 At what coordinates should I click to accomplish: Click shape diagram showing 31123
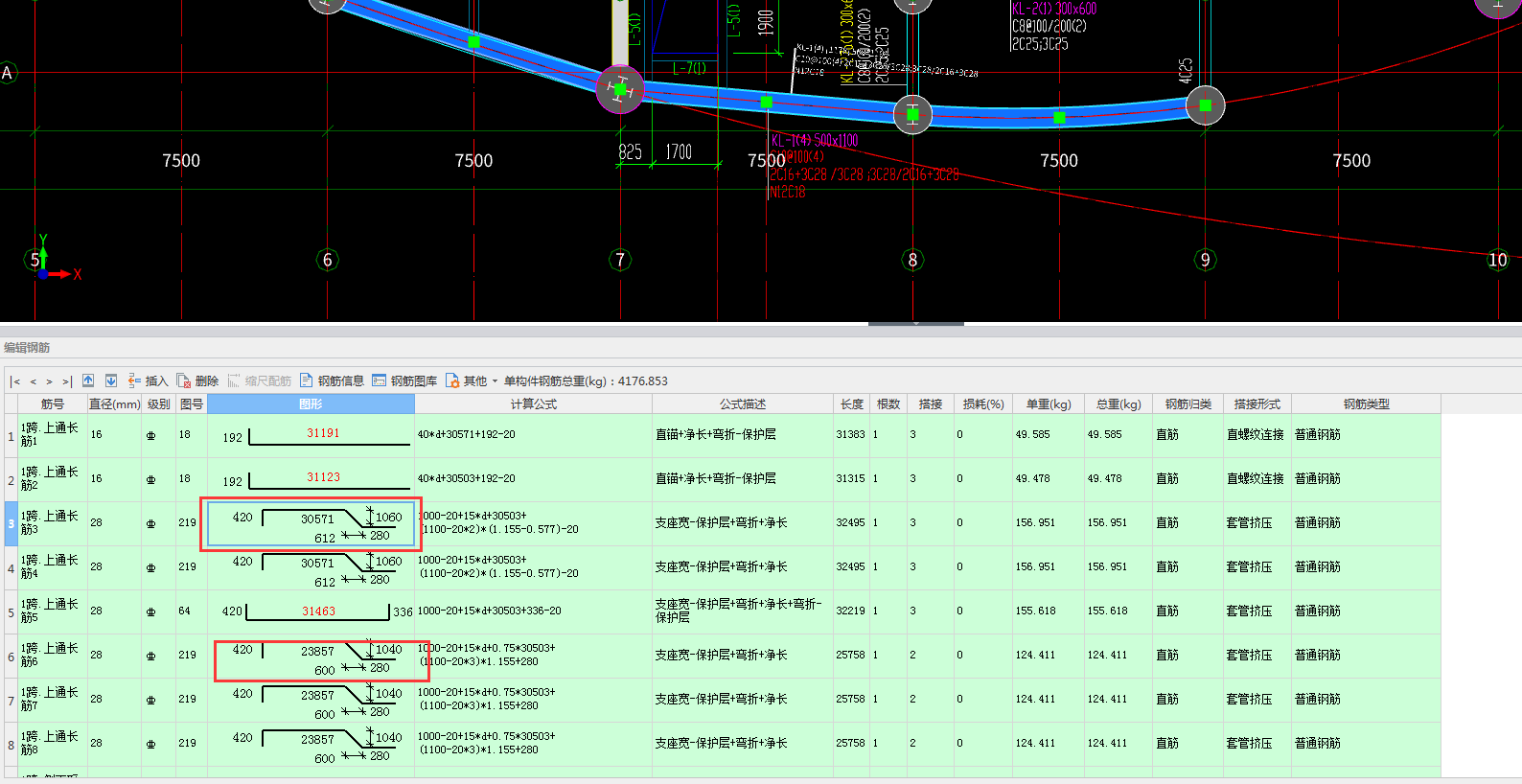pyautogui.click(x=311, y=480)
